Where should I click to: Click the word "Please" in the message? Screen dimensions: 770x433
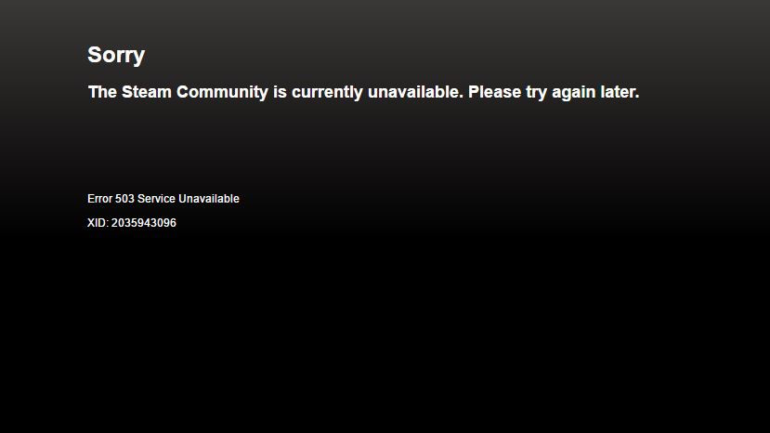[x=495, y=92]
